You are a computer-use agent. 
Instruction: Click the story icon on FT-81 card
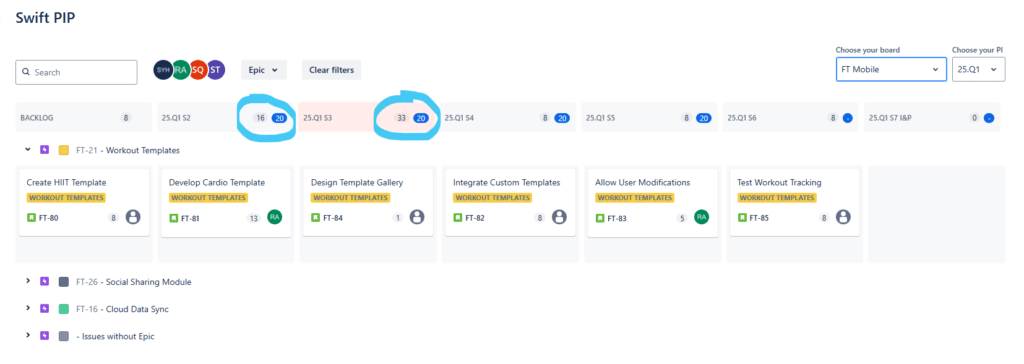coord(174,218)
